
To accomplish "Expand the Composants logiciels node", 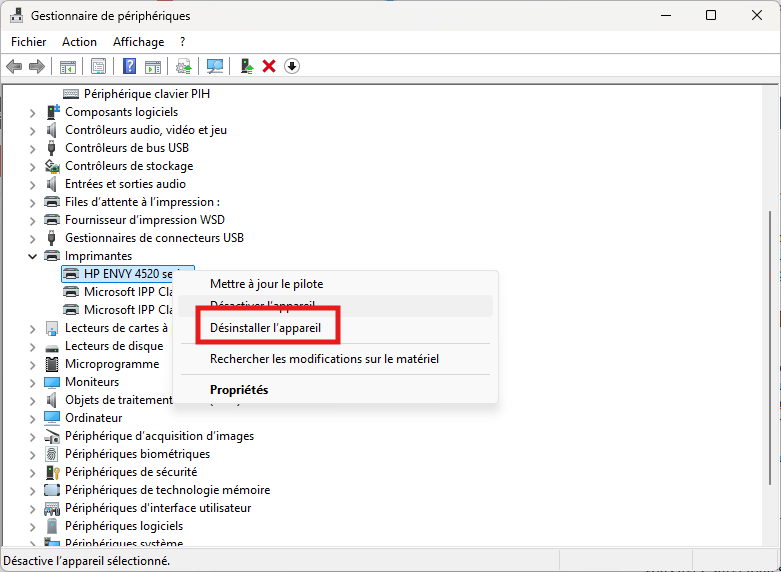I will [32, 113].
